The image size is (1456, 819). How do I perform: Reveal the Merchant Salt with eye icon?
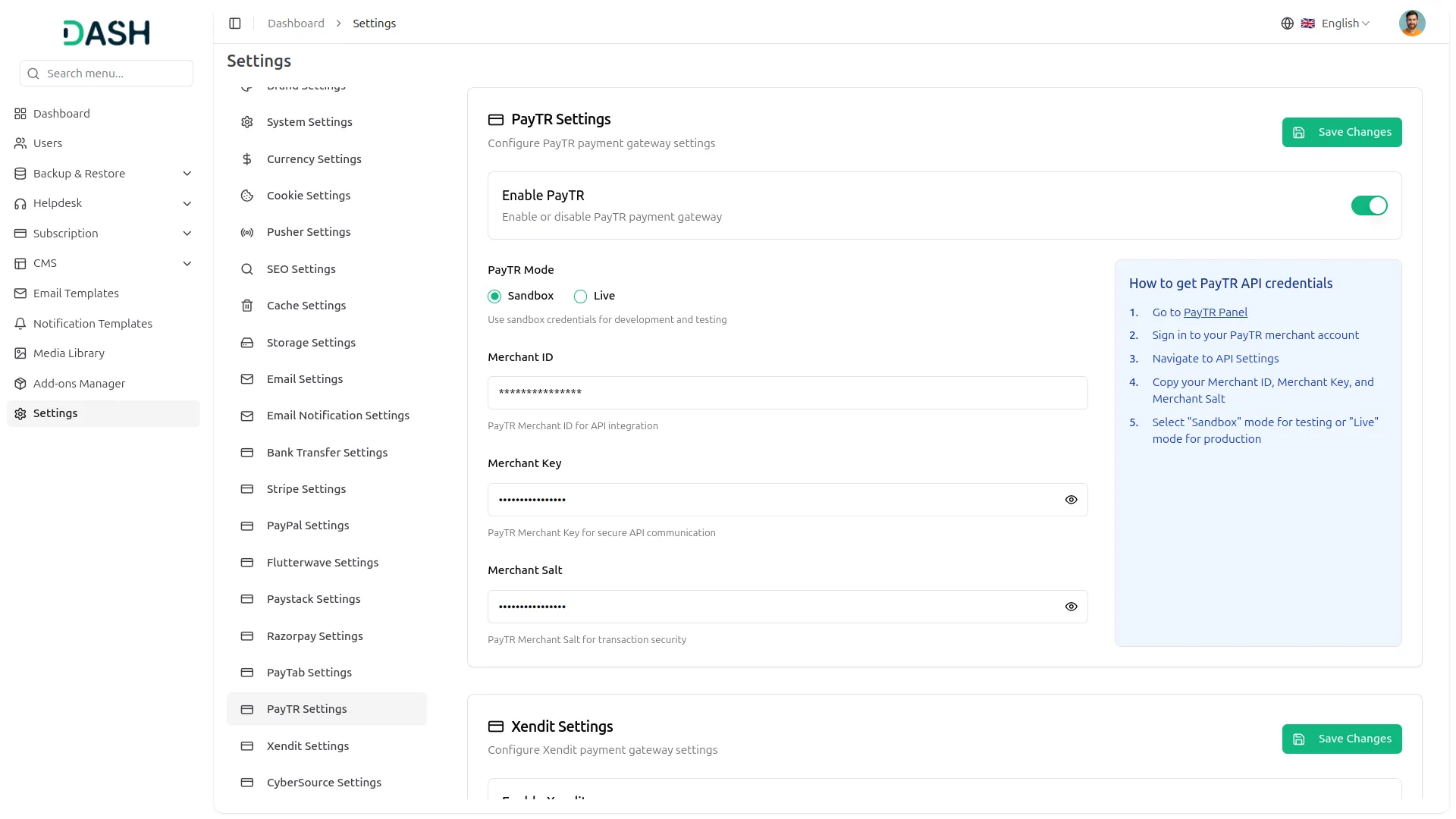tap(1071, 607)
